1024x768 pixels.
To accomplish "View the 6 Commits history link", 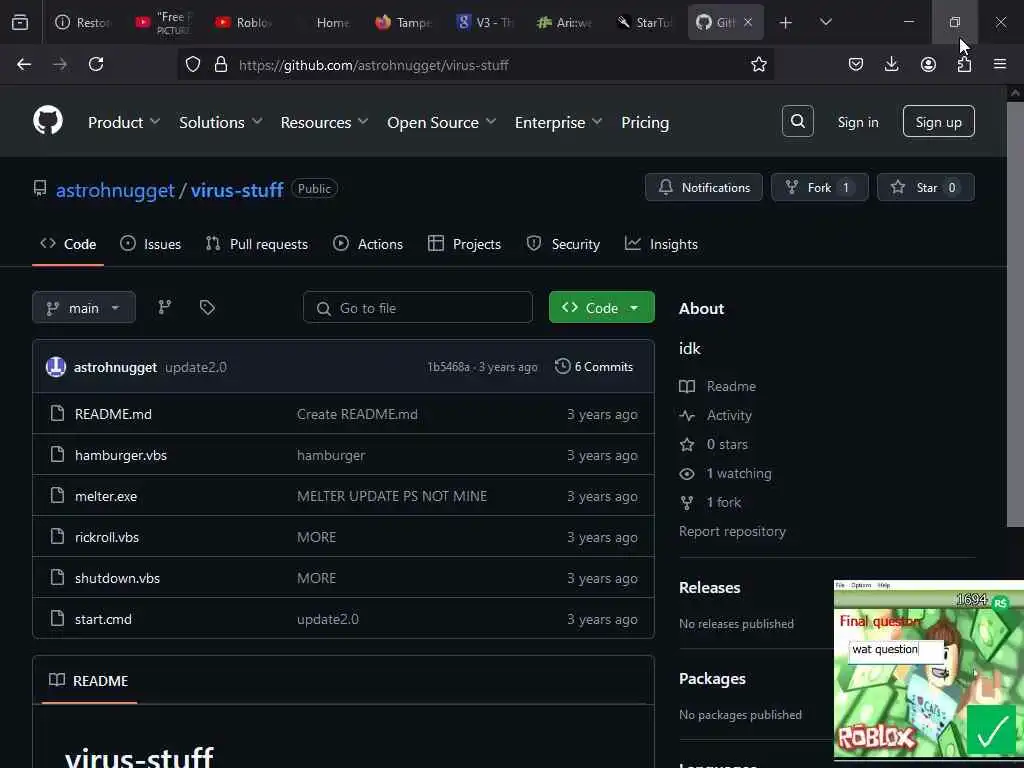I will pyautogui.click(x=594, y=367).
